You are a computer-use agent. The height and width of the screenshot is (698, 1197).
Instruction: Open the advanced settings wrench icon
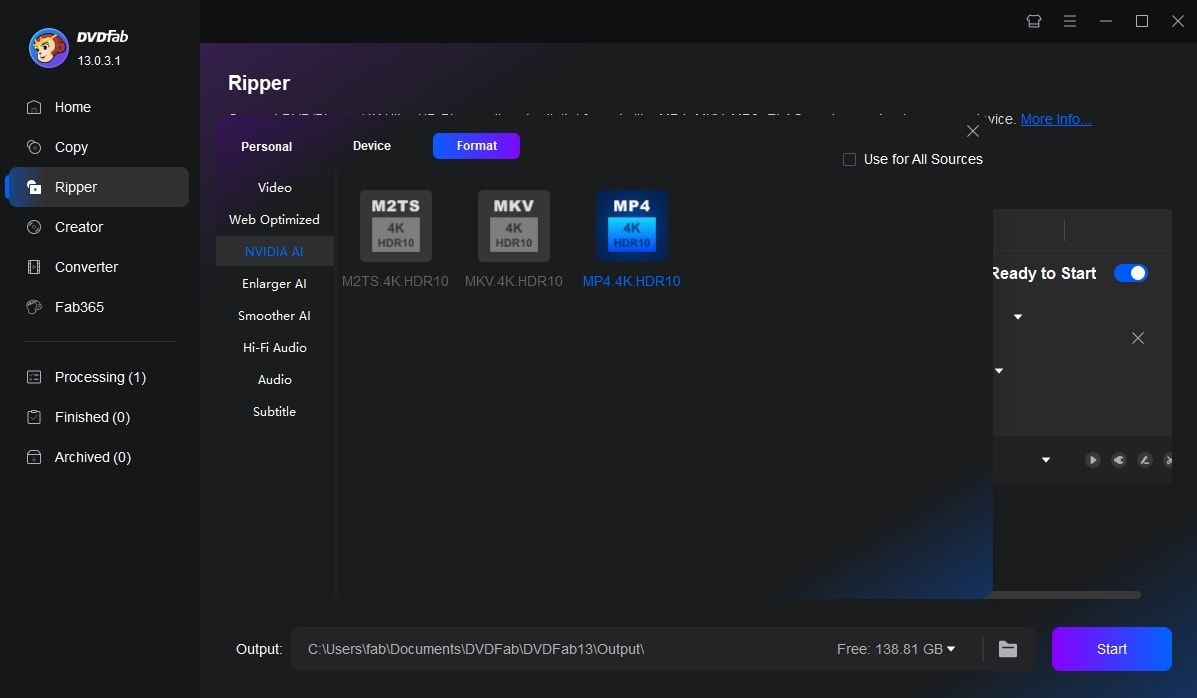pyautogui.click(x=1118, y=460)
